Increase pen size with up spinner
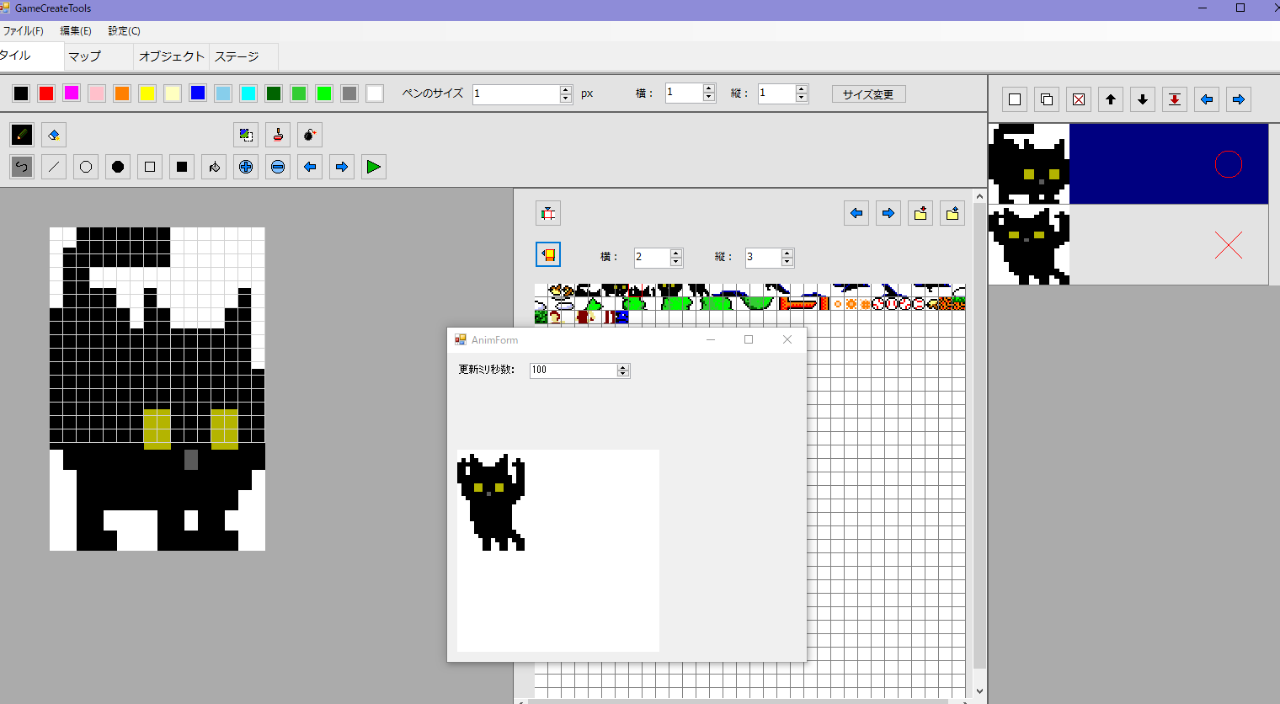The height and width of the screenshot is (704, 1280). pos(566,89)
